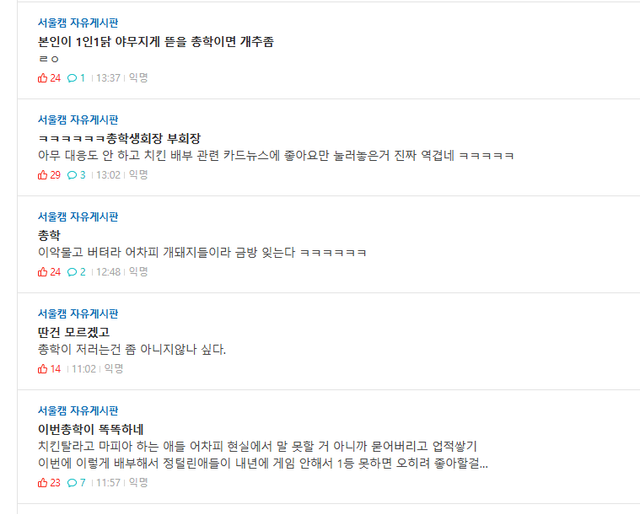Click thumbs-up icon on the 12:48 post
Viewport: 640px width, 514px height.
[43, 272]
